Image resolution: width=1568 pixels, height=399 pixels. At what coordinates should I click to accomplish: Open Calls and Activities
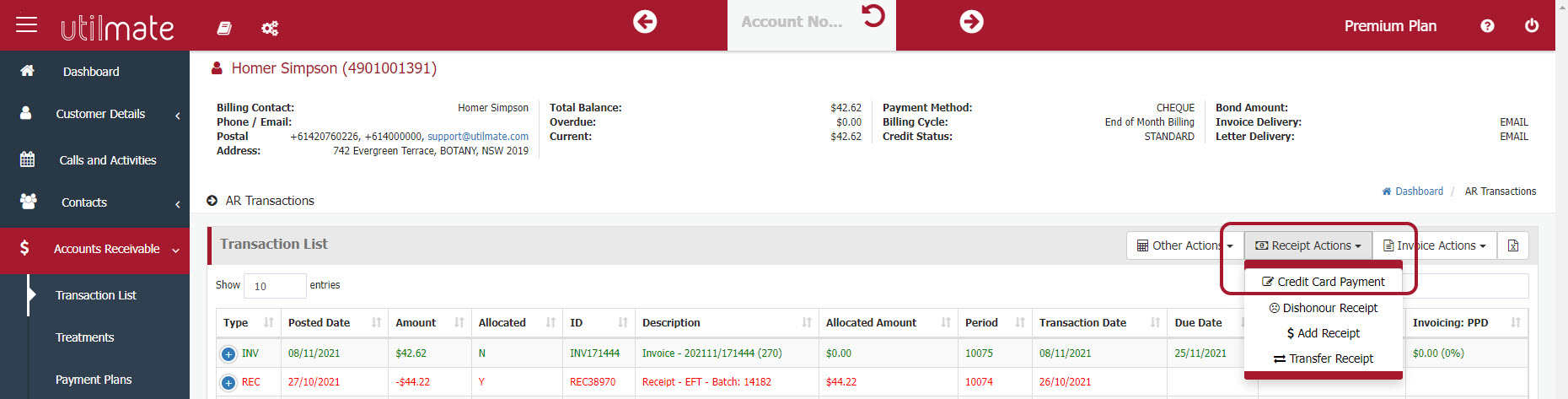click(94, 160)
